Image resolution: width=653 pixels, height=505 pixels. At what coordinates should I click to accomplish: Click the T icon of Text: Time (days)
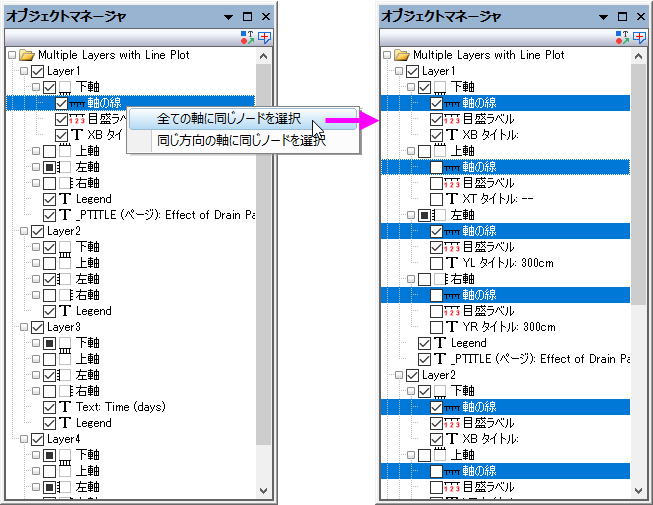tap(65, 407)
